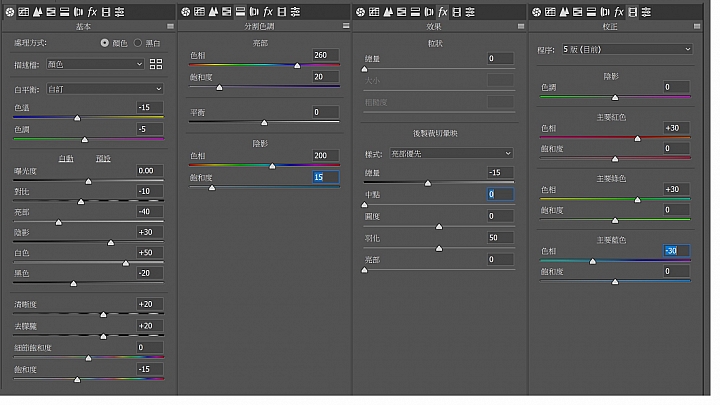Select the 黑白 processing radio button
This screenshot has height=405, width=720.
coord(138,43)
